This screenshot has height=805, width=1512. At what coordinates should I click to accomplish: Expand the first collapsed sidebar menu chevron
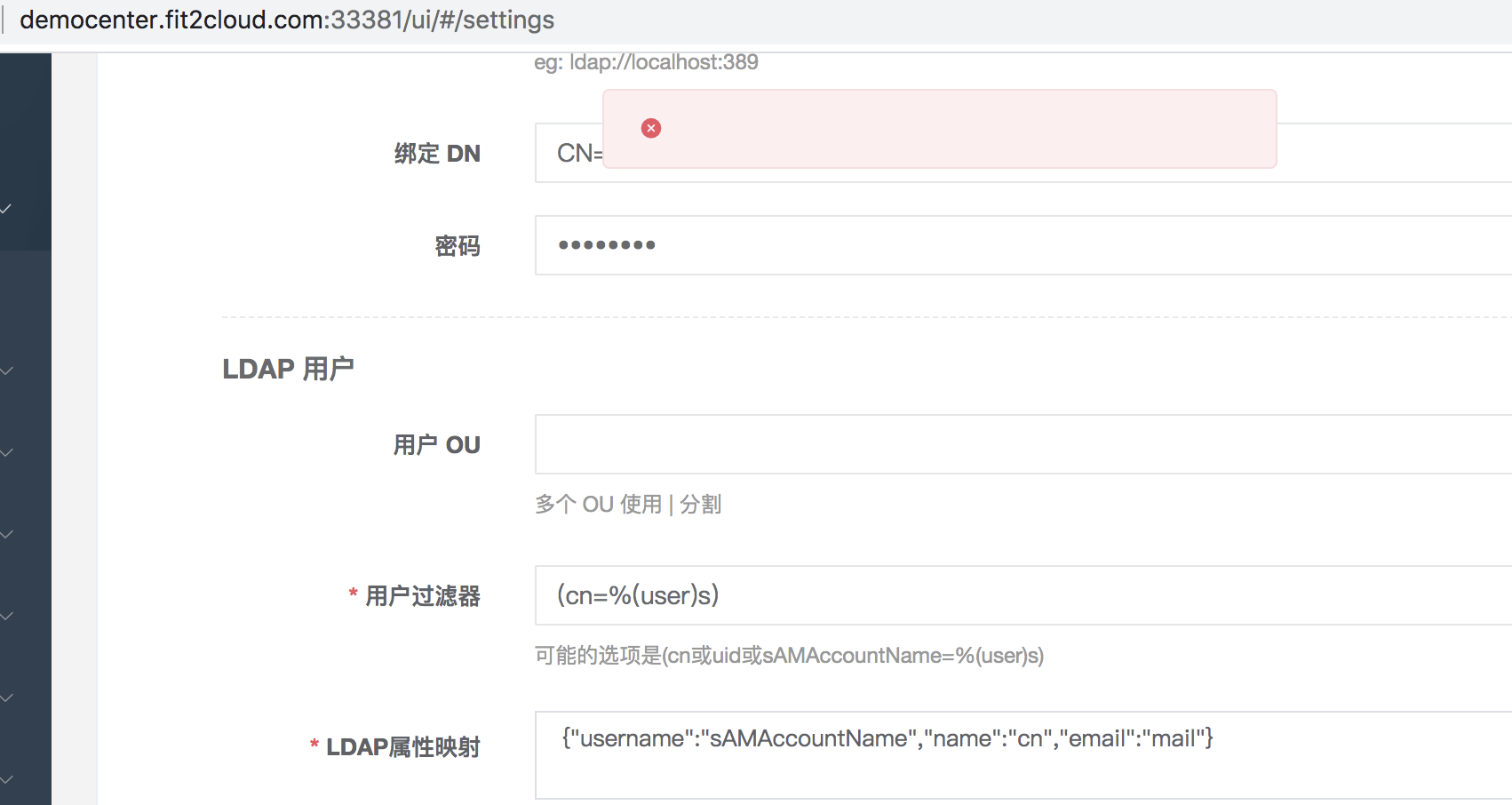coord(7,371)
